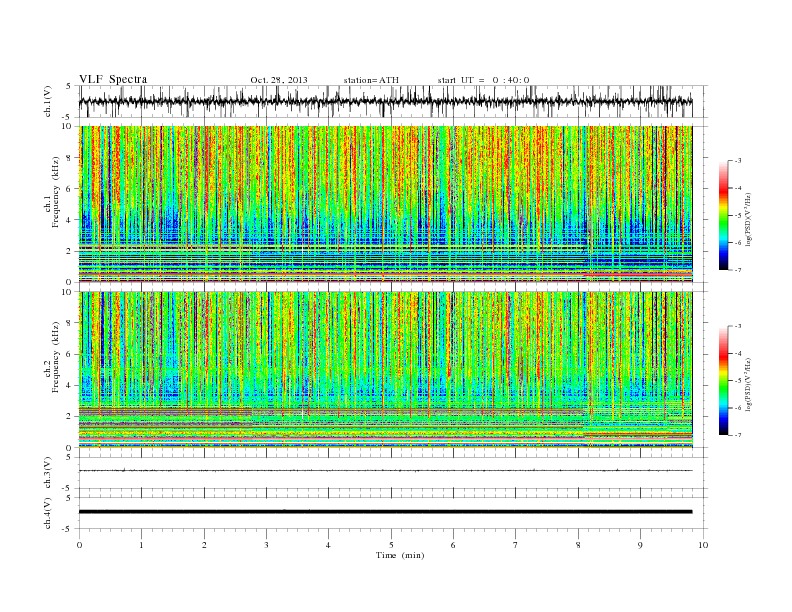792x612 pixels.
Task: Click the time axis tick label '10'
Action: (703, 545)
